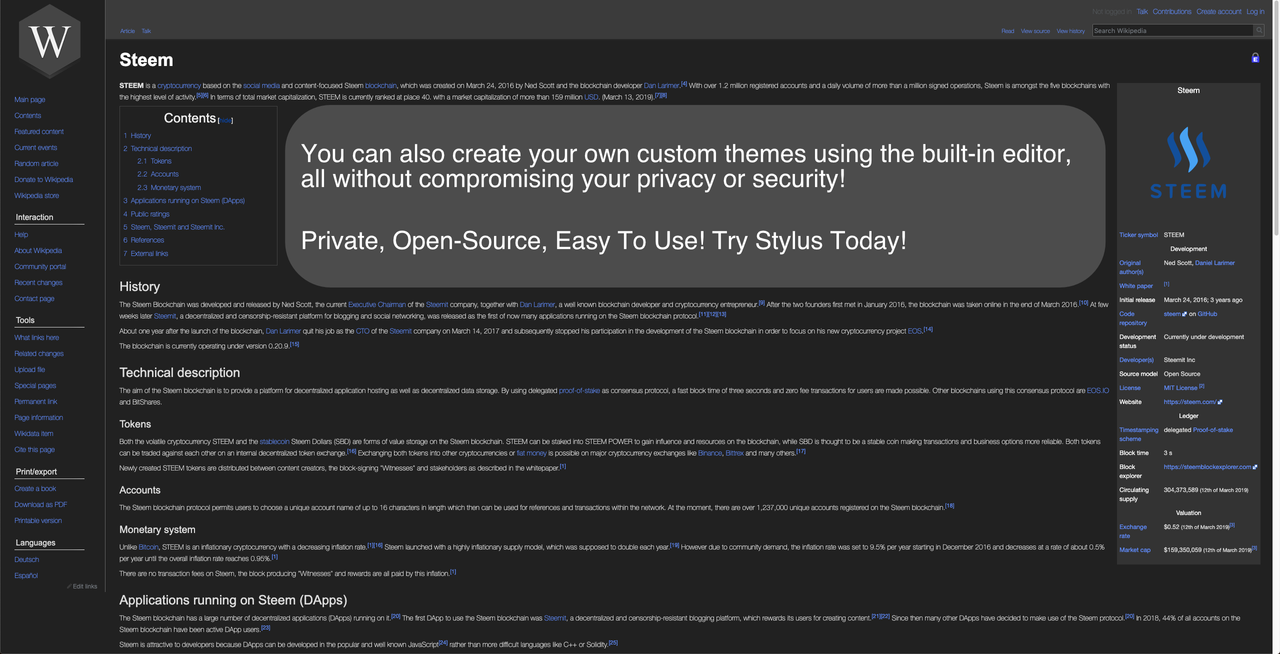The height and width of the screenshot is (654, 1280).
Task: Open Wikidata item link
Action: (x=34, y=434)
